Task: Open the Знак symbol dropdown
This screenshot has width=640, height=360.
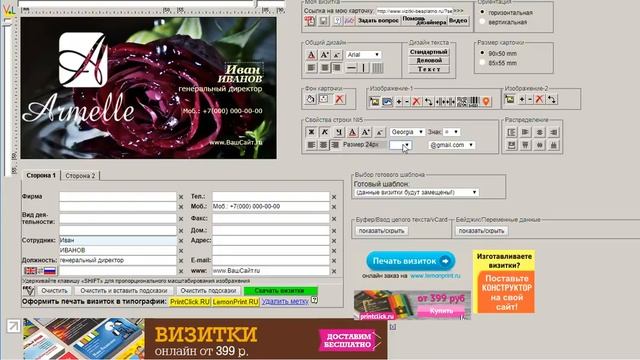Action: [451, 132]
